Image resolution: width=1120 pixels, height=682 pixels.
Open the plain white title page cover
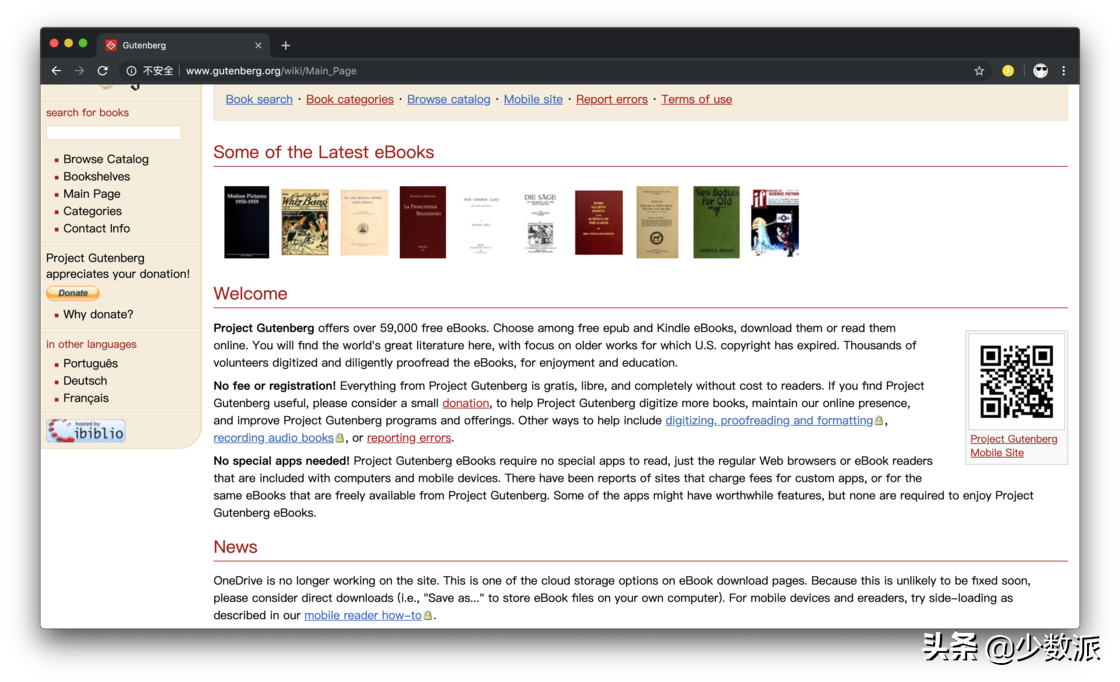(x=481, y=222)
